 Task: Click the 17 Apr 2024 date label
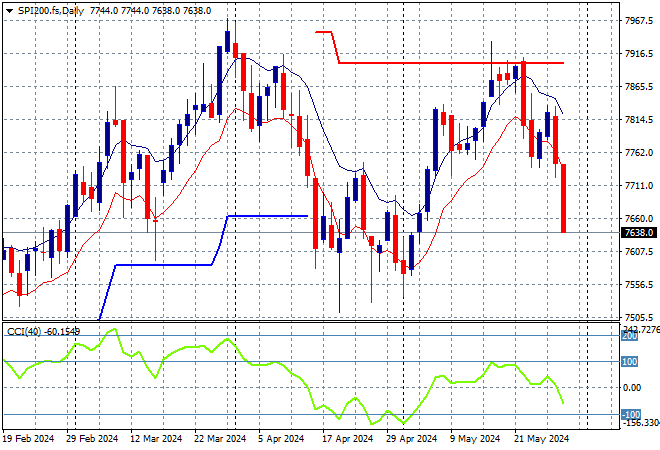point(348,439)
